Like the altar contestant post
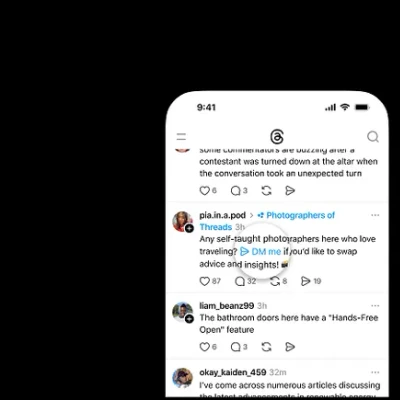 204,191
